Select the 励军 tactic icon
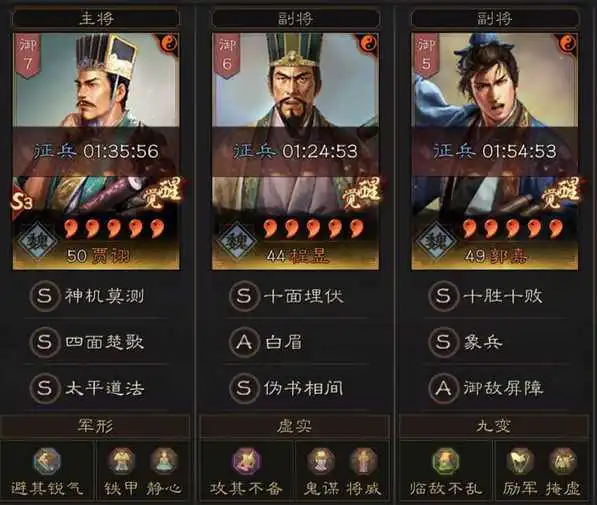The width and height of the screenshot is (597, 505). (x=520, y=461)
